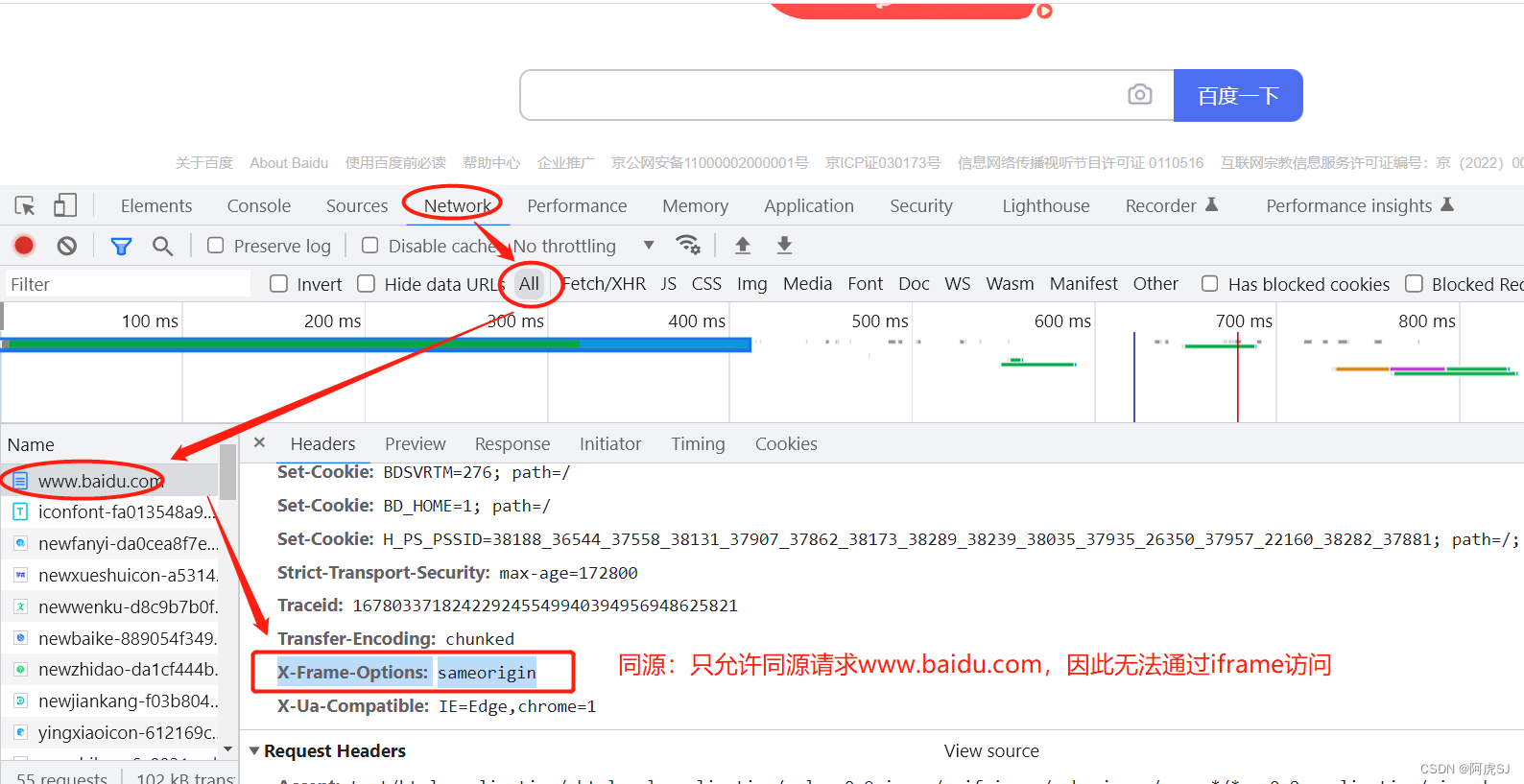
Task: Collapse the Request Headers section
Action: [254, 750]
